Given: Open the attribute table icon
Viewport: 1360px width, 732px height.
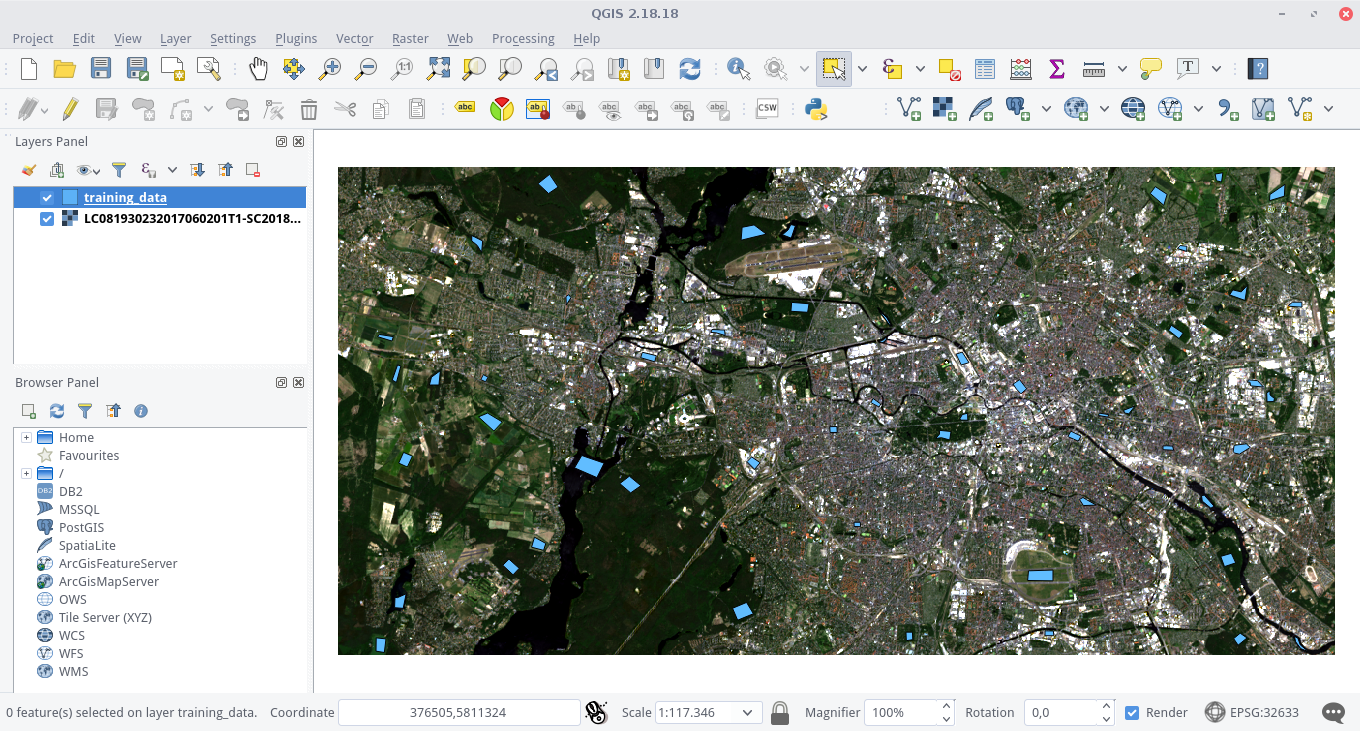Looking at the screenshot, I should click(x=985, y=69).
